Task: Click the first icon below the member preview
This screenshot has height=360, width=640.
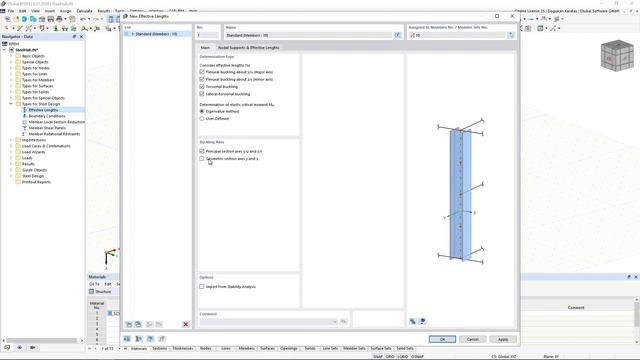Action: (x=413, y=321)
